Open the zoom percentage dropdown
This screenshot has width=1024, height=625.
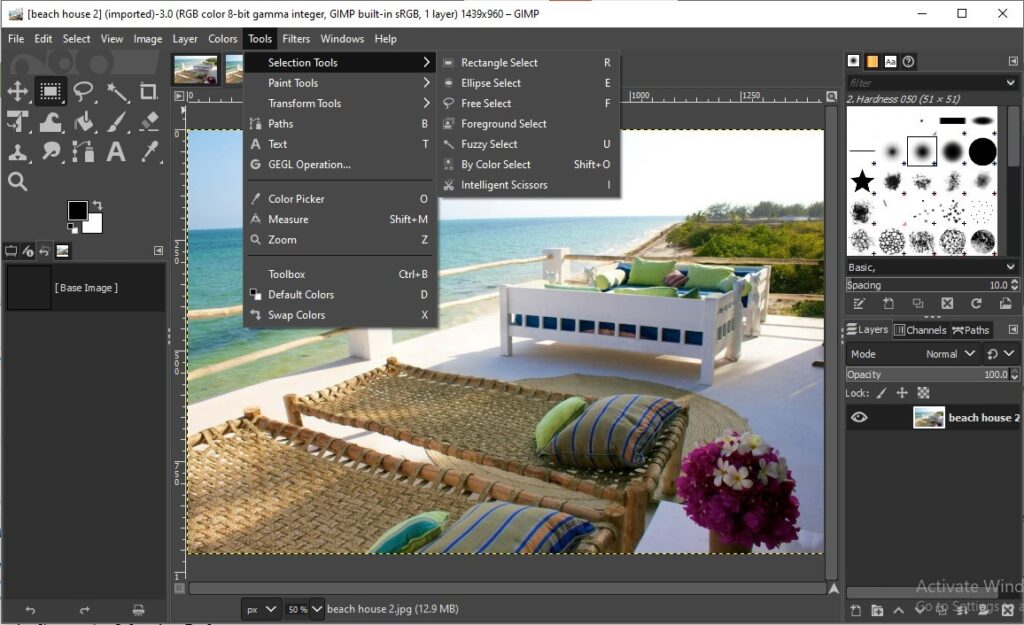coord(316,608)
